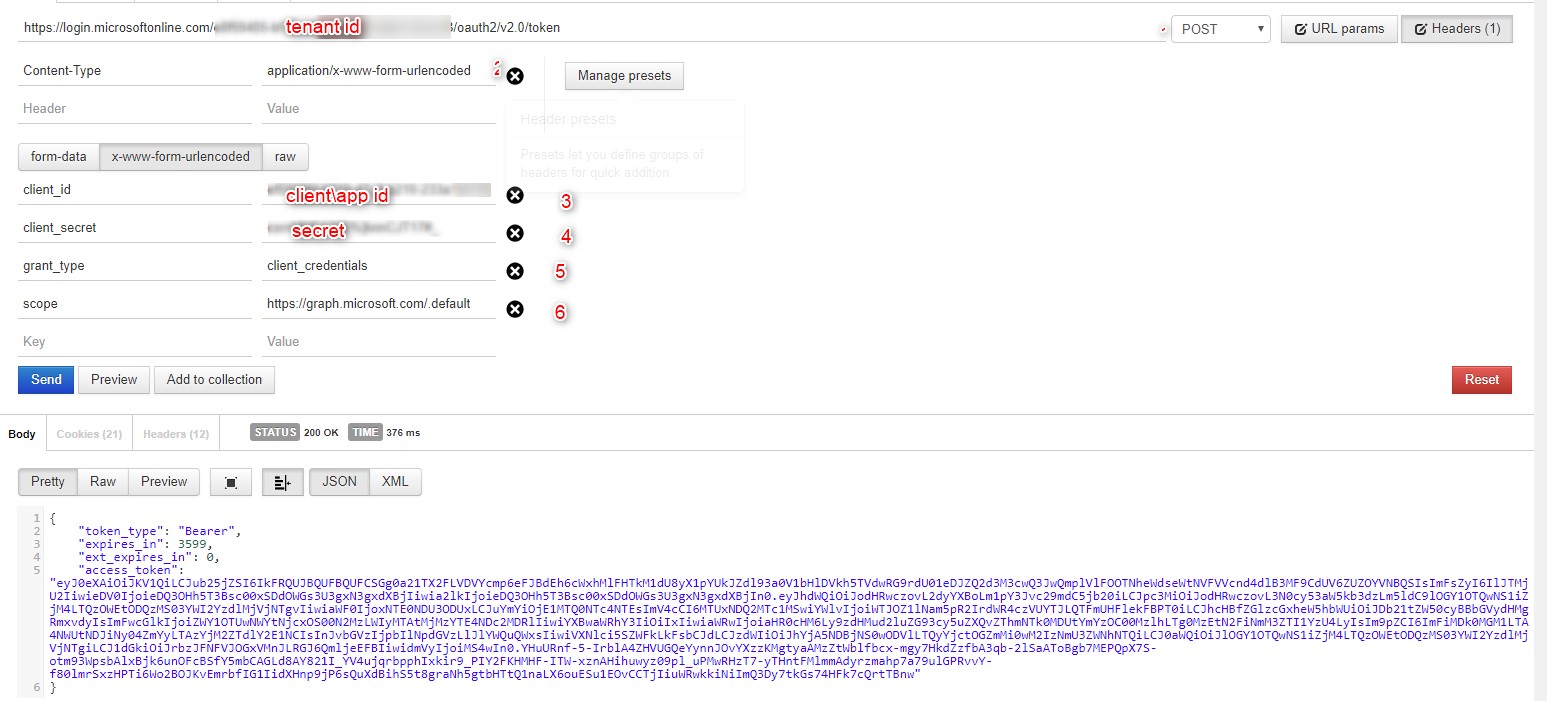Click Add to collection
The width and height of the screenshot is (1547, 701).
[x=214, y=380]
